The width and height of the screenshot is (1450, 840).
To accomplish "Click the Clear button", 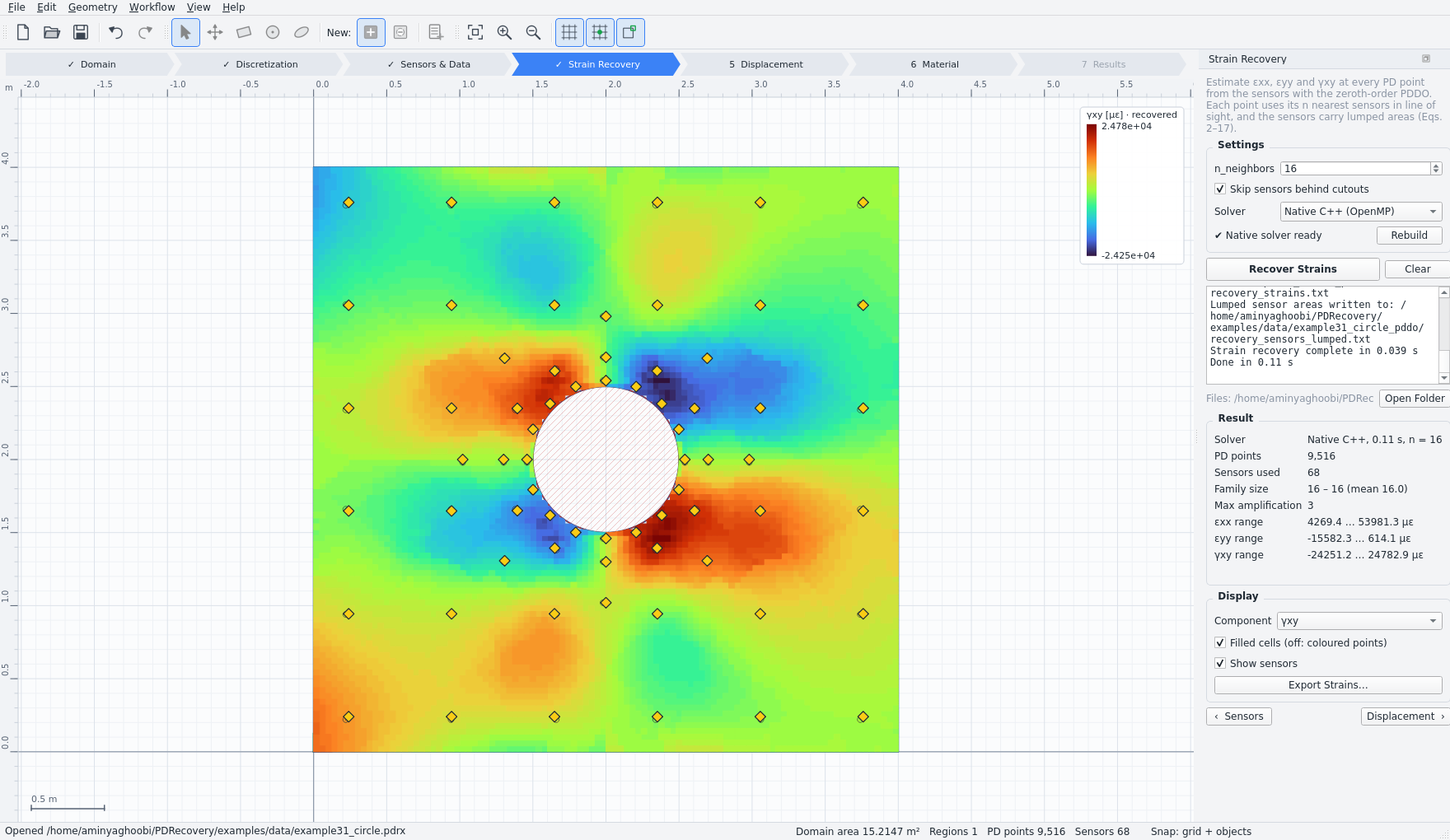I will 1417,269.
